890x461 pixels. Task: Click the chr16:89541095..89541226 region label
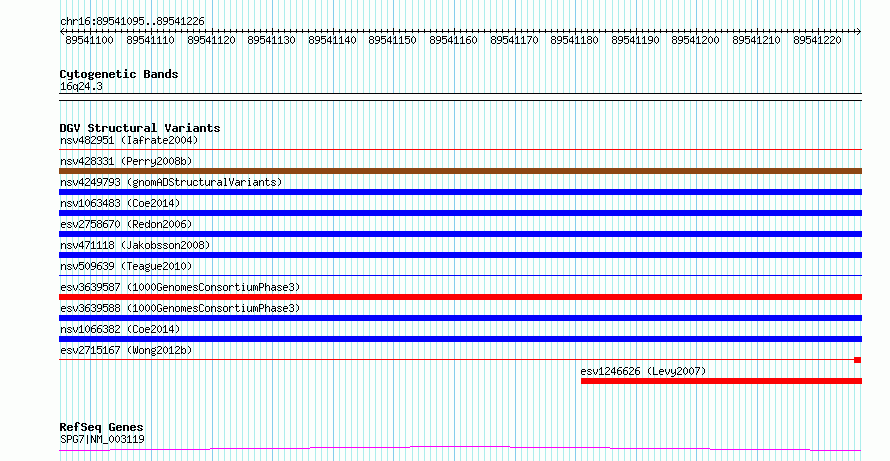pos(132,21)
